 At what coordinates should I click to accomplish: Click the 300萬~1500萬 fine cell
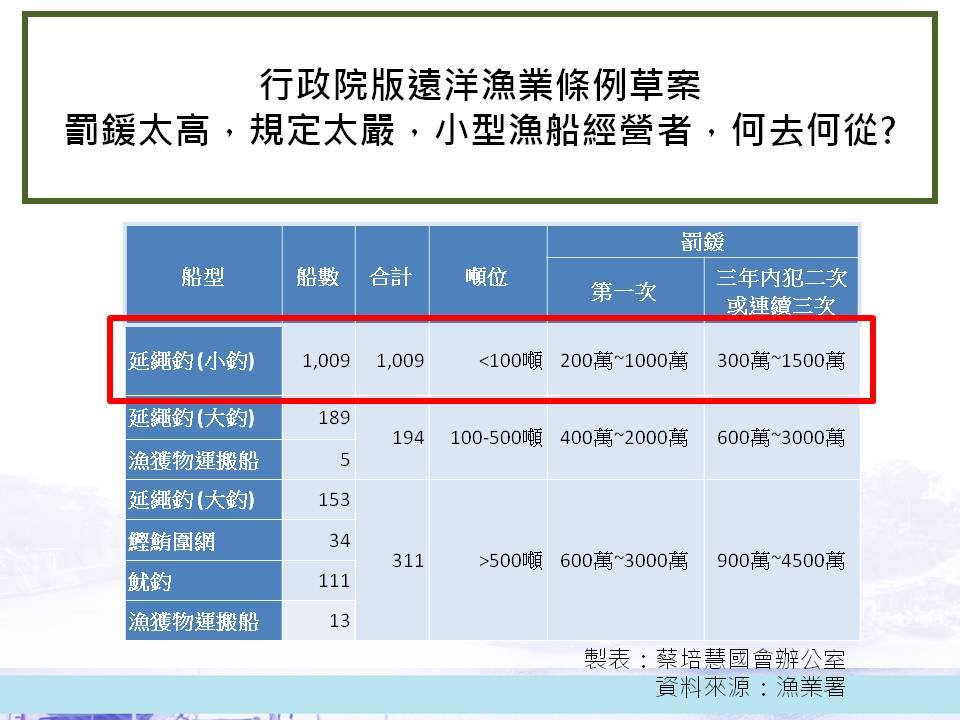click(x=781, y=360)
